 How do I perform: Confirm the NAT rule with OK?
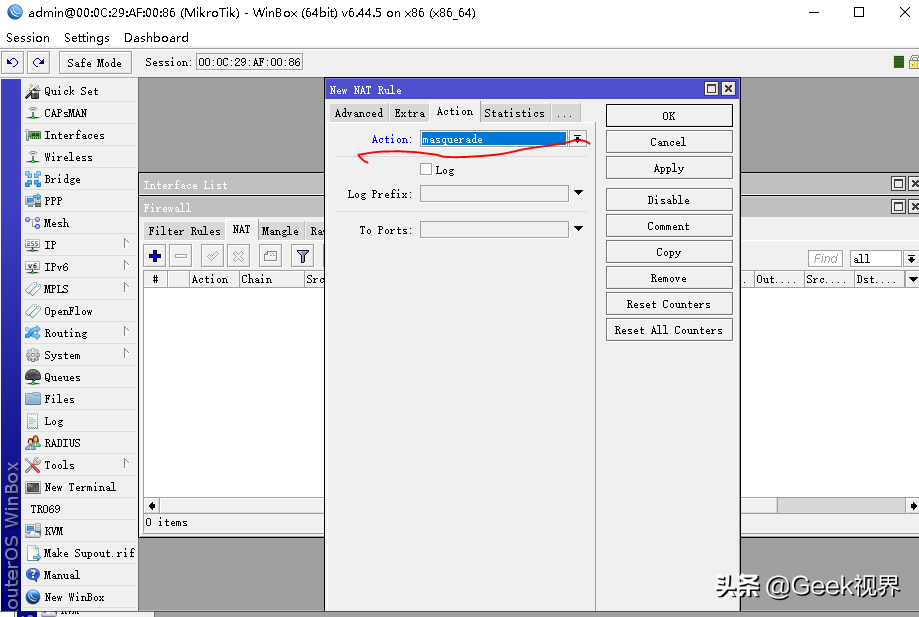[669, 116]
